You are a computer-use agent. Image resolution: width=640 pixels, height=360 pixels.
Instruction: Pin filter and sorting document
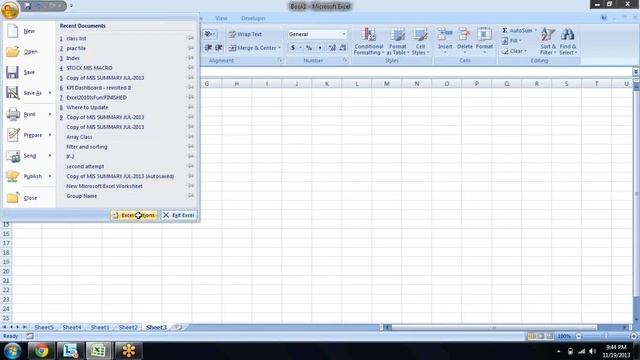(x=191, y=147)
